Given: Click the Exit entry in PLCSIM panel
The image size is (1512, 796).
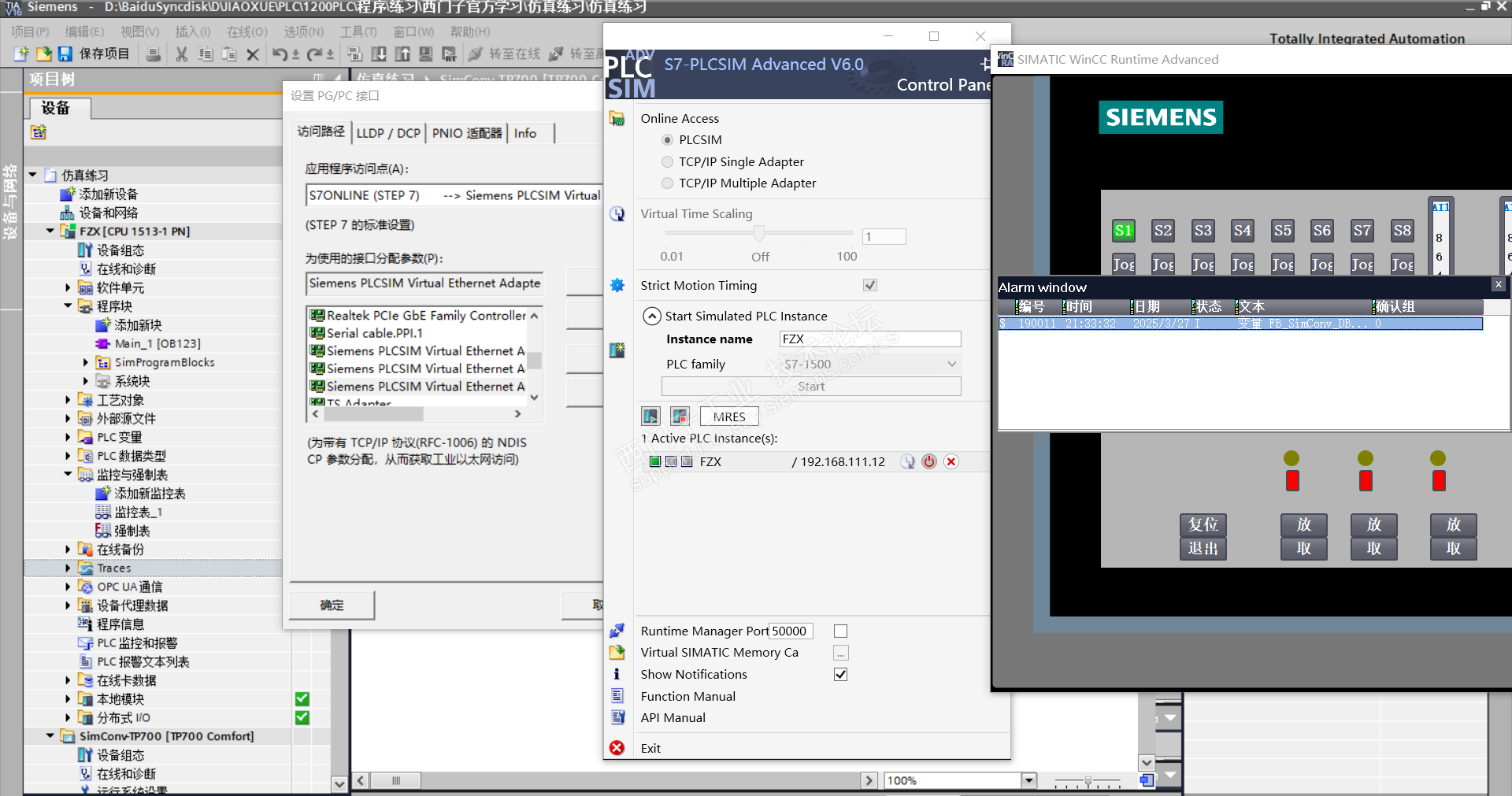Looking at the screenshot, I should [x=650, y=748].
